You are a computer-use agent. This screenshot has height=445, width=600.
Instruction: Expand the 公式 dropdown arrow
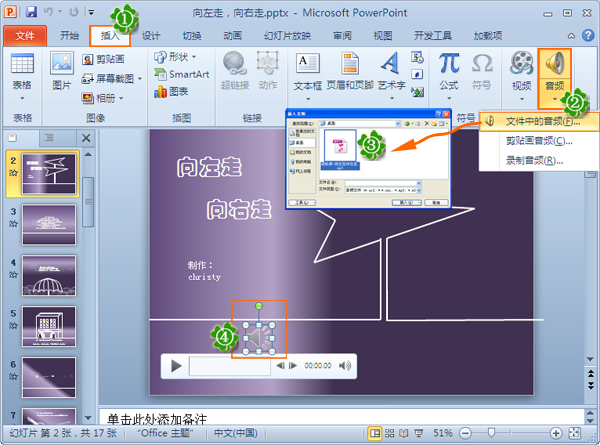[449, 98]
